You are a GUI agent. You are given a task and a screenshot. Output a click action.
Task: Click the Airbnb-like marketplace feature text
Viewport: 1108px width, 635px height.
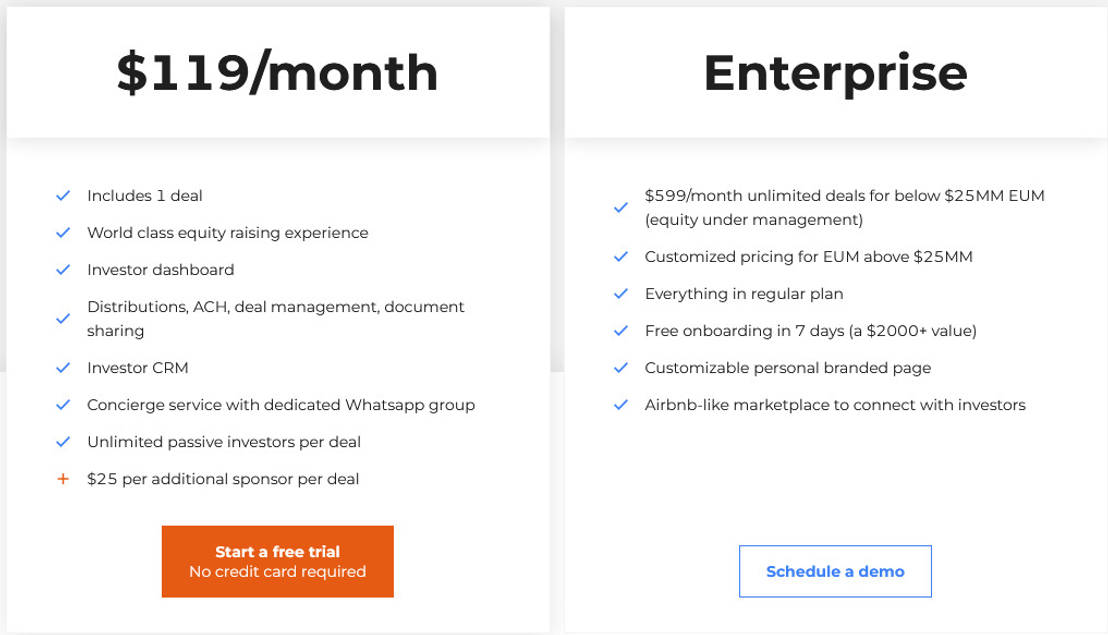pos(835,405)
